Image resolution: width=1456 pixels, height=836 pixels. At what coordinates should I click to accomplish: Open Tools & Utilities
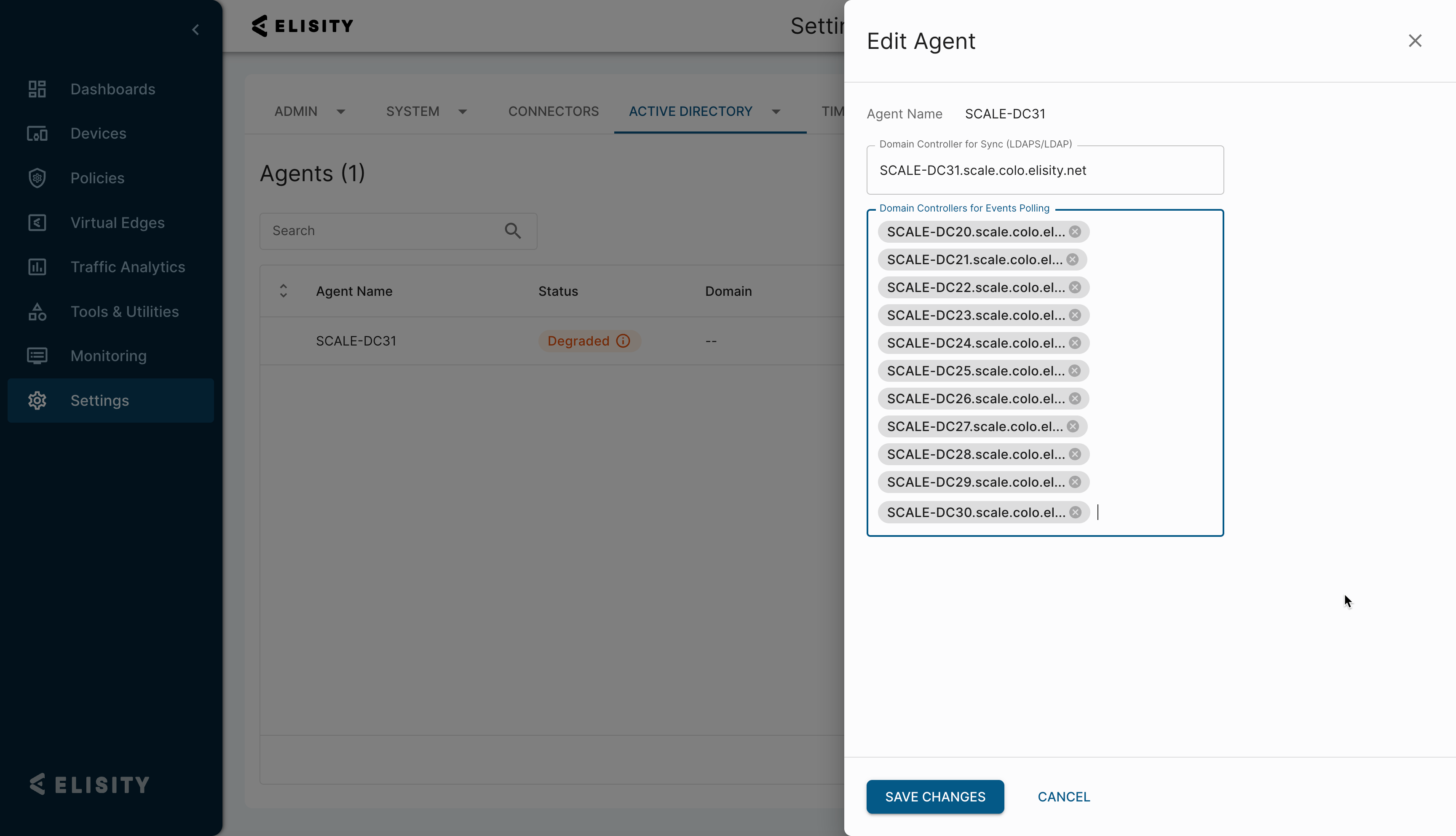coord(125,311)
